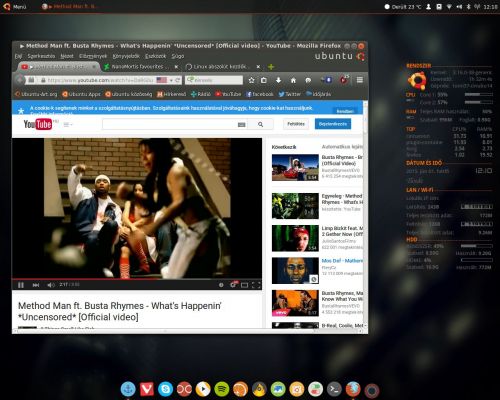500x400 pixels.
Task: Open the Eszközök menu
Action: click(155, 56)
